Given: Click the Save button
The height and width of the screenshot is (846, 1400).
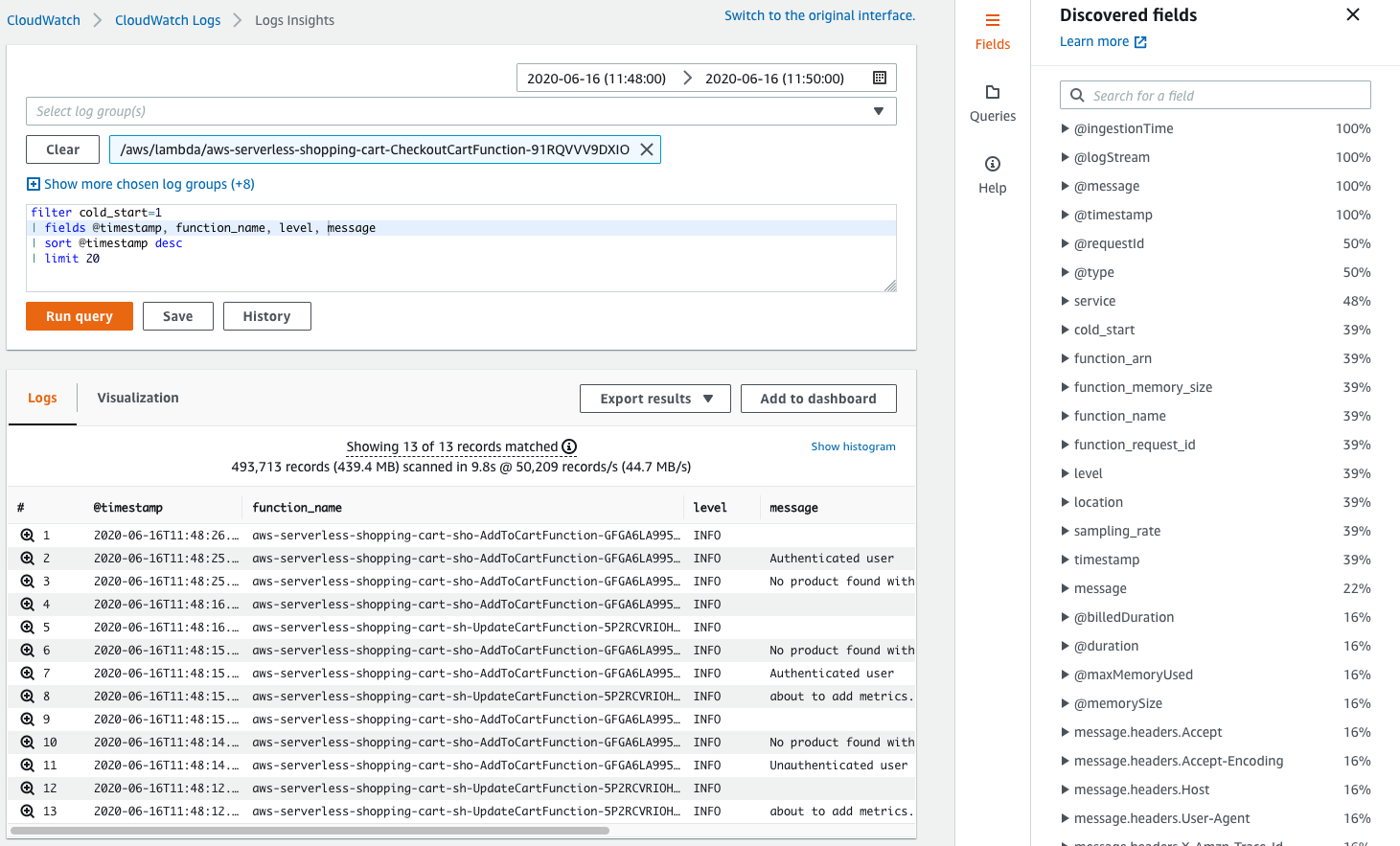Looking at the screenshot, I should [x=178, y=316].
